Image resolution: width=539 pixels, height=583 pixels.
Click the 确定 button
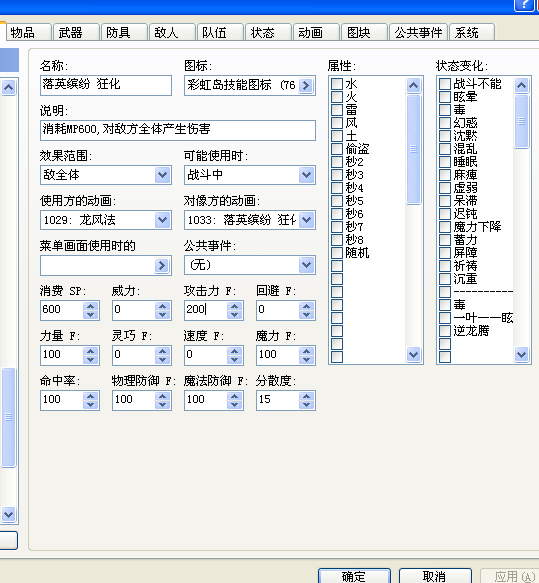coord(354,576)
